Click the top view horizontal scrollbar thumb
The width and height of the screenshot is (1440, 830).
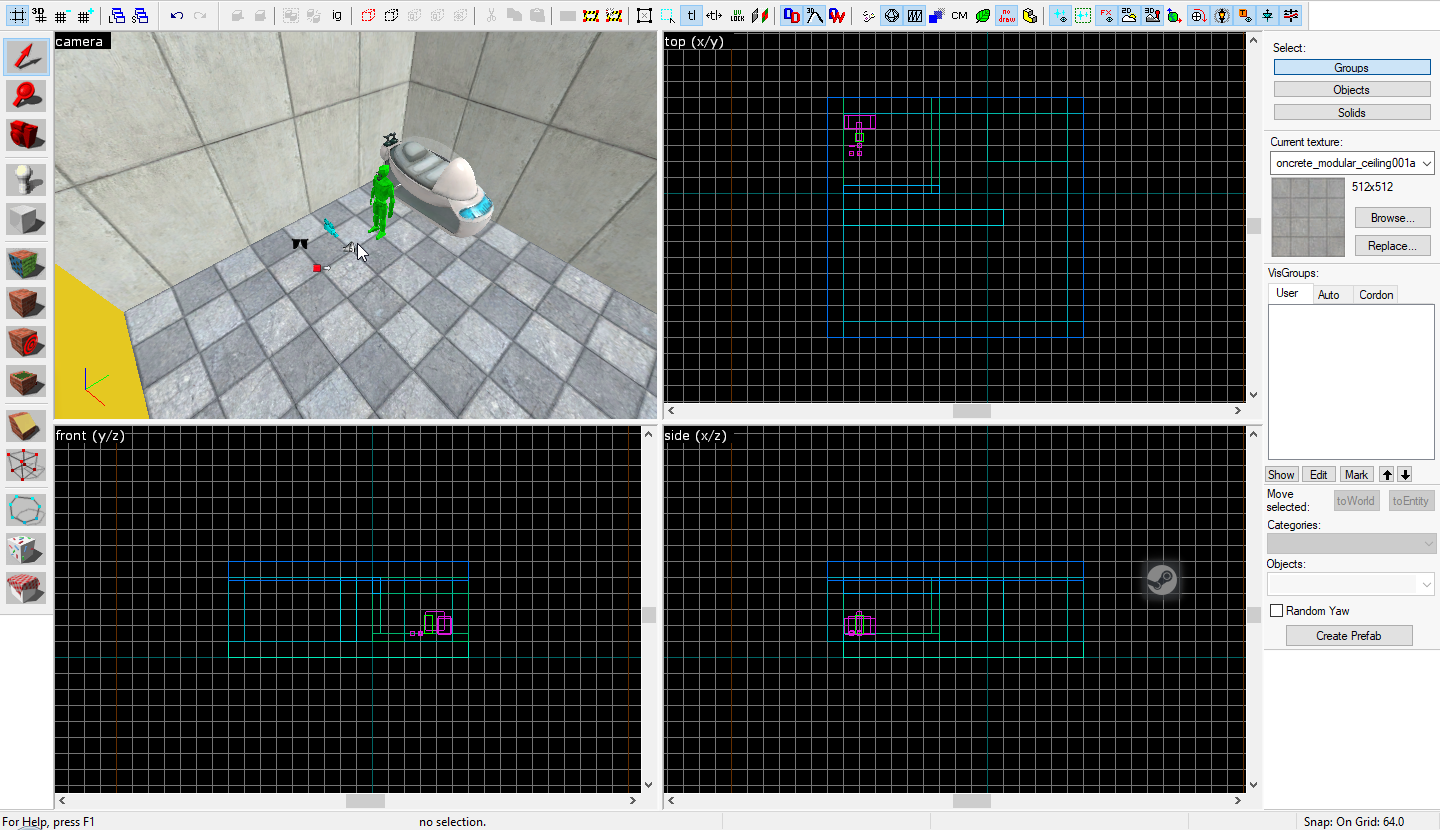coord(971,411)
